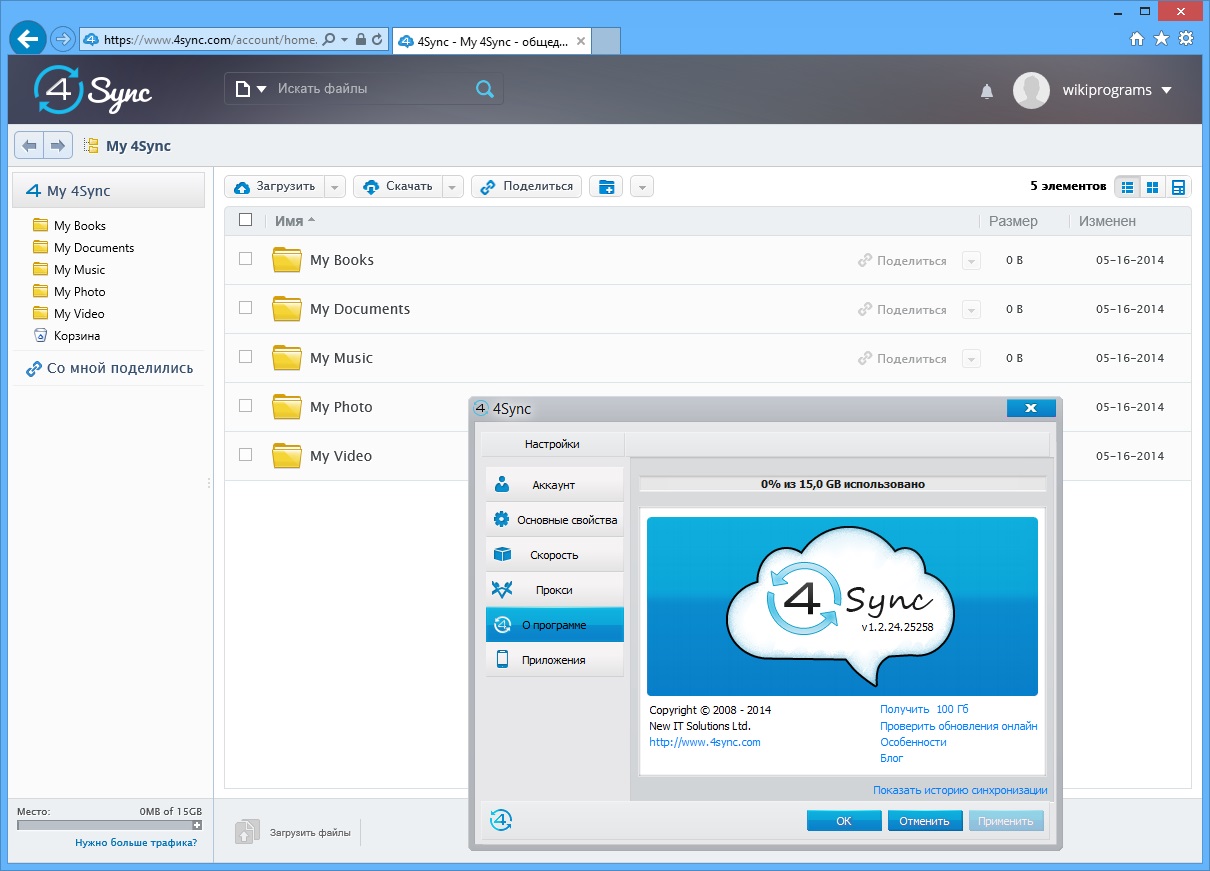Open browser tools gear
The width and height of the screenshot is (1210, 871).
[1186, 39]
